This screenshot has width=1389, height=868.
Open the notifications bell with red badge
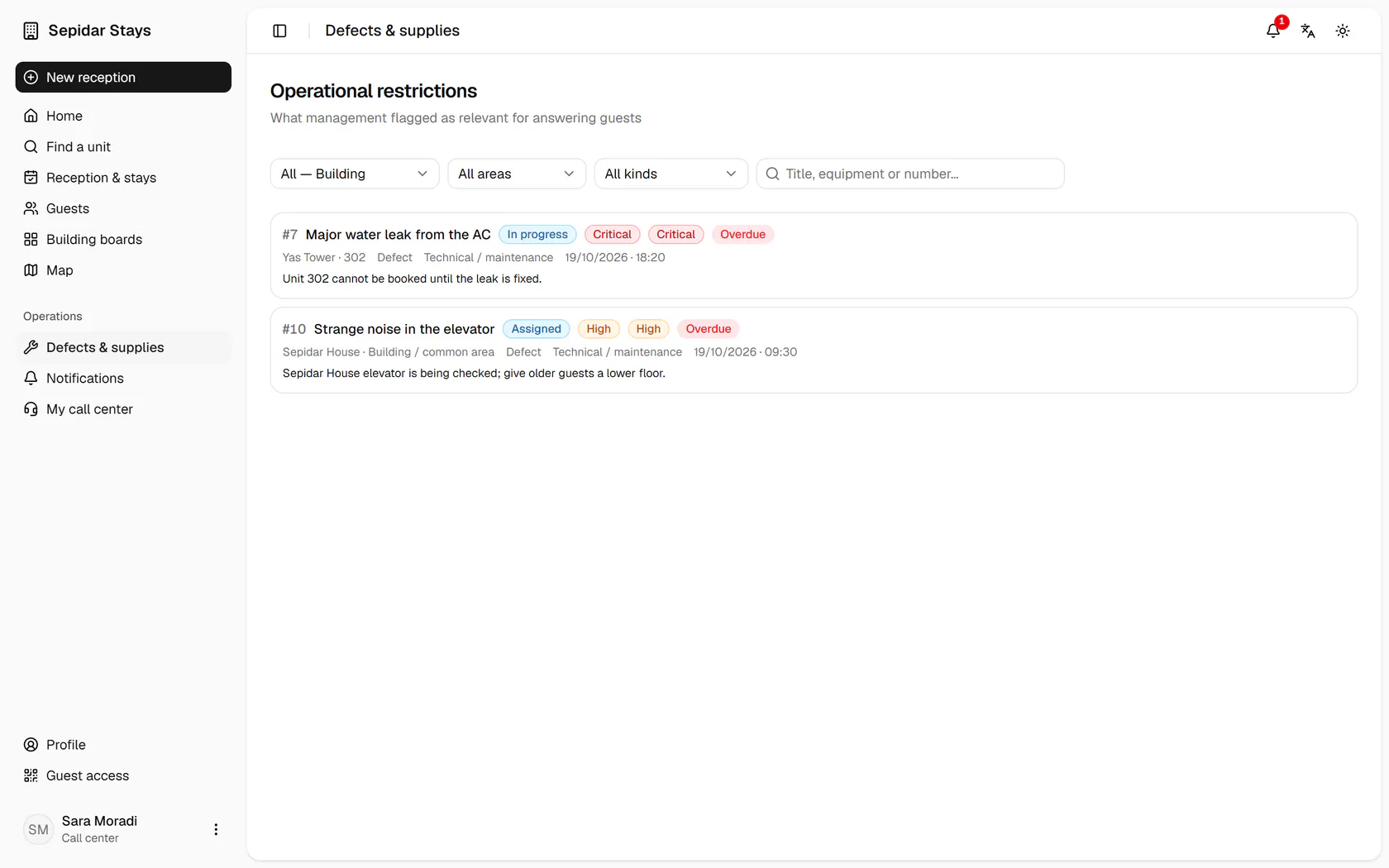[1273, 31]
